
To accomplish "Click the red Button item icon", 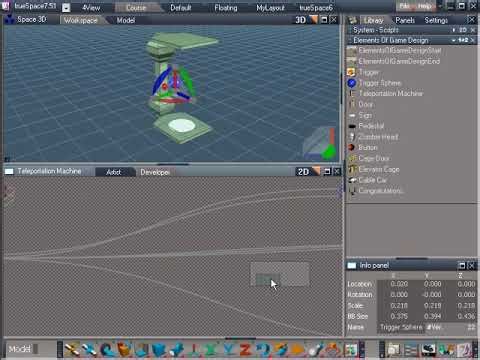I will tap(351, 147).
